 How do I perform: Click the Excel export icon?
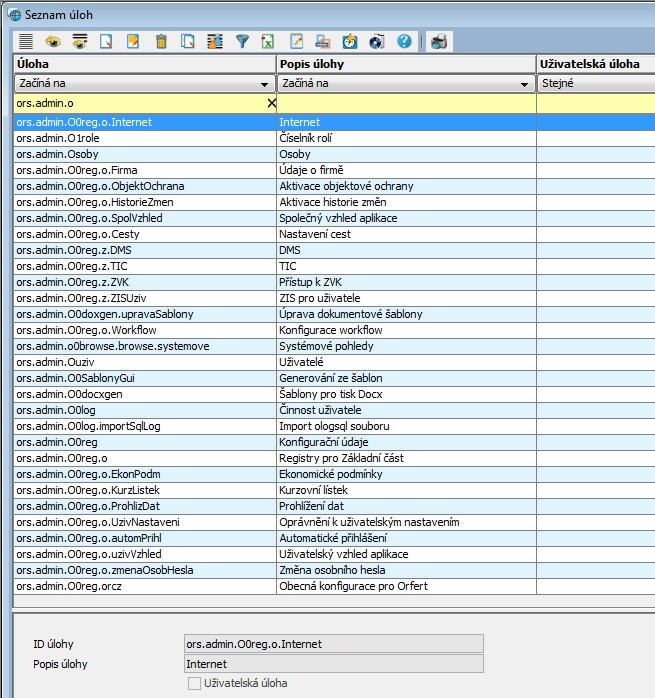click(x=269, y=42)
